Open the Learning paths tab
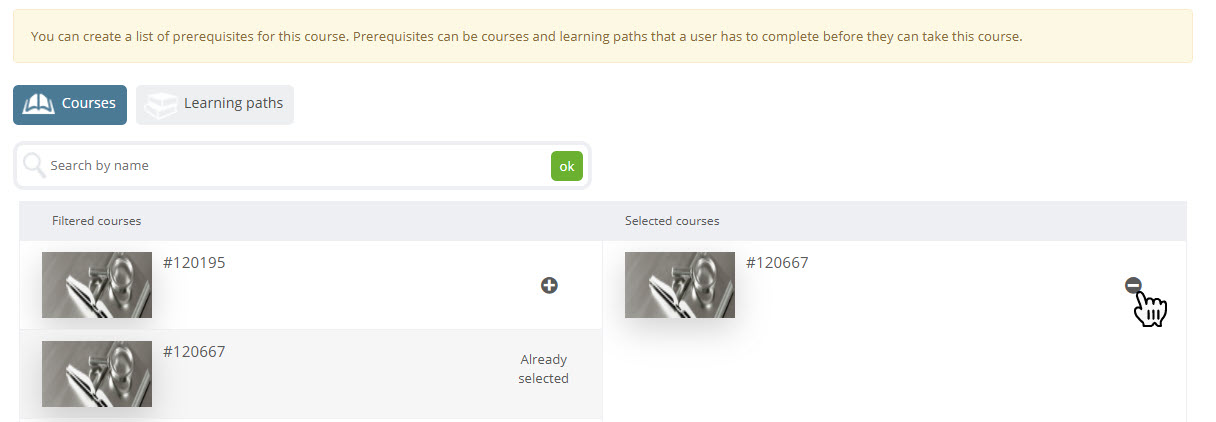This screenshot has height=422, width=1216. coord(215,104)
